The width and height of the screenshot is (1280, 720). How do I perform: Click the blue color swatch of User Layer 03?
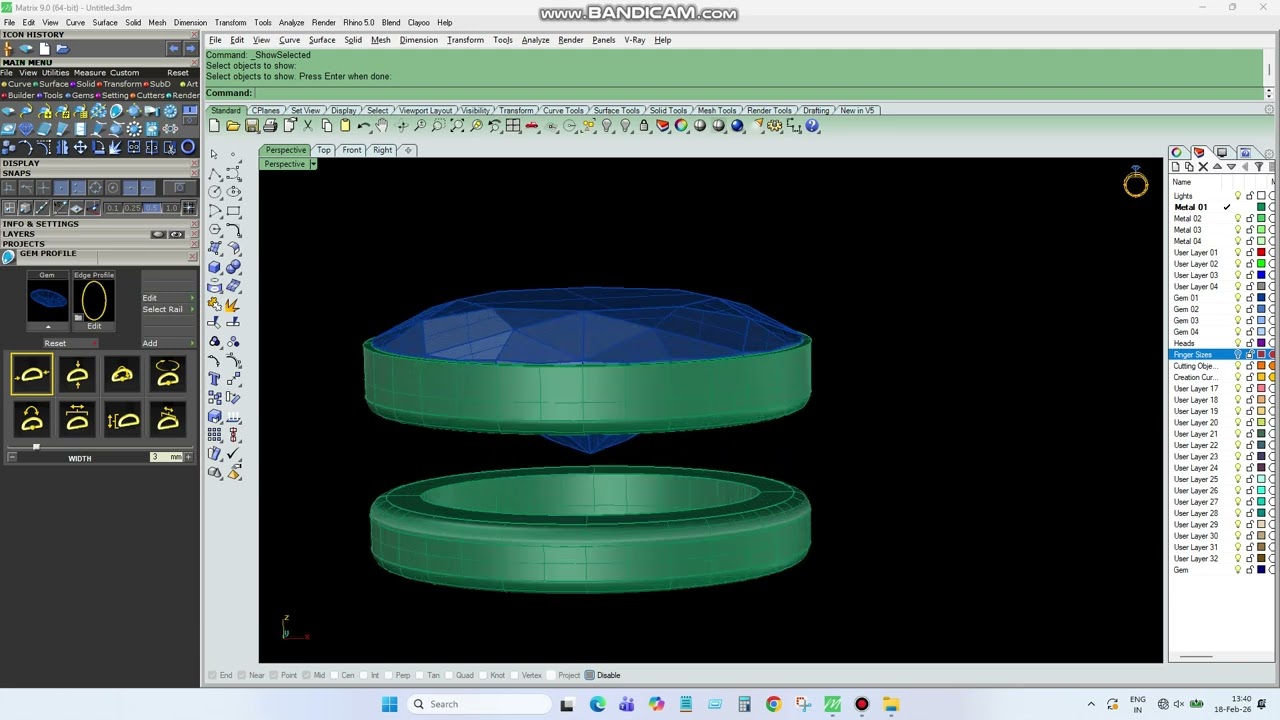pyautogui.click(x=1262, y=275)
